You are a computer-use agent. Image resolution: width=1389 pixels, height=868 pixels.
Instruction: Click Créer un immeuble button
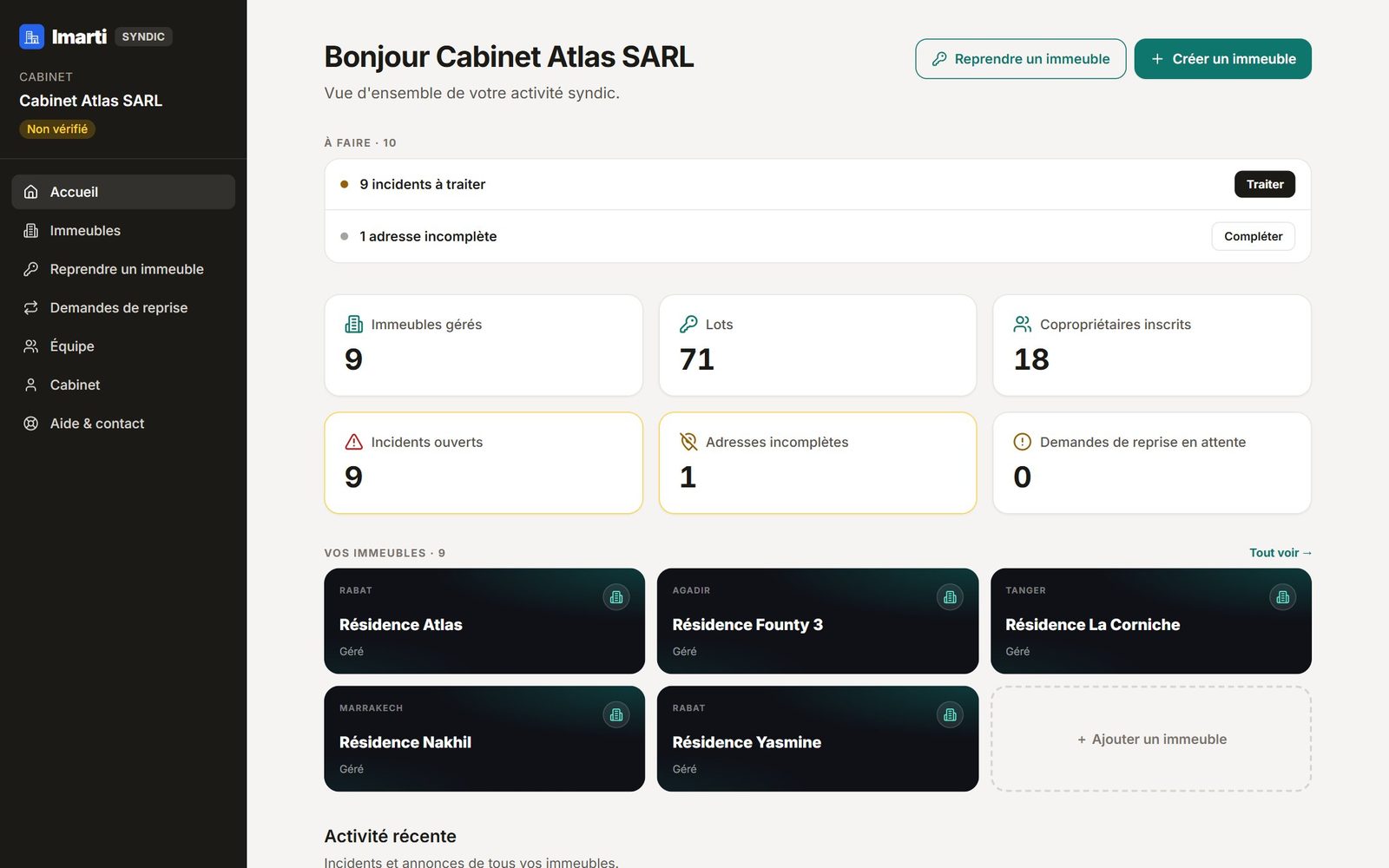tap(1223, 59)
